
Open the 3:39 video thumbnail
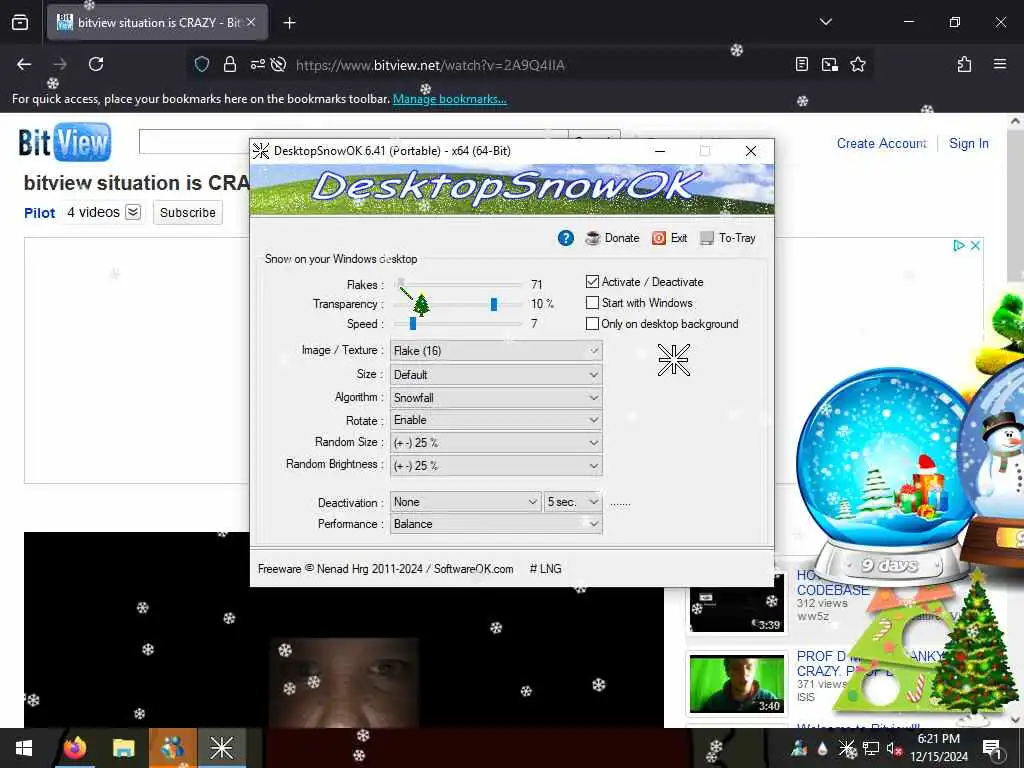coord(737,603)
